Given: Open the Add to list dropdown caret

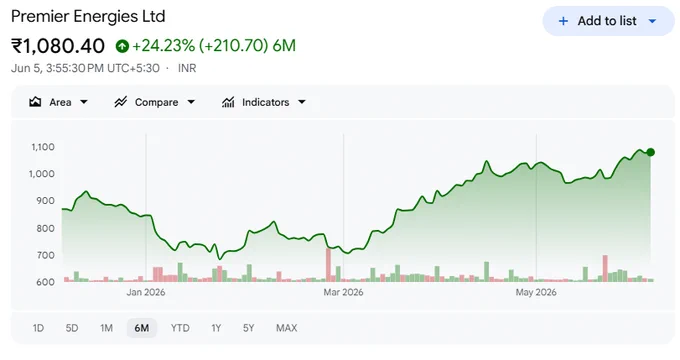Looking at the screenshot, I should pyautogui.click(x=652, y=21).
